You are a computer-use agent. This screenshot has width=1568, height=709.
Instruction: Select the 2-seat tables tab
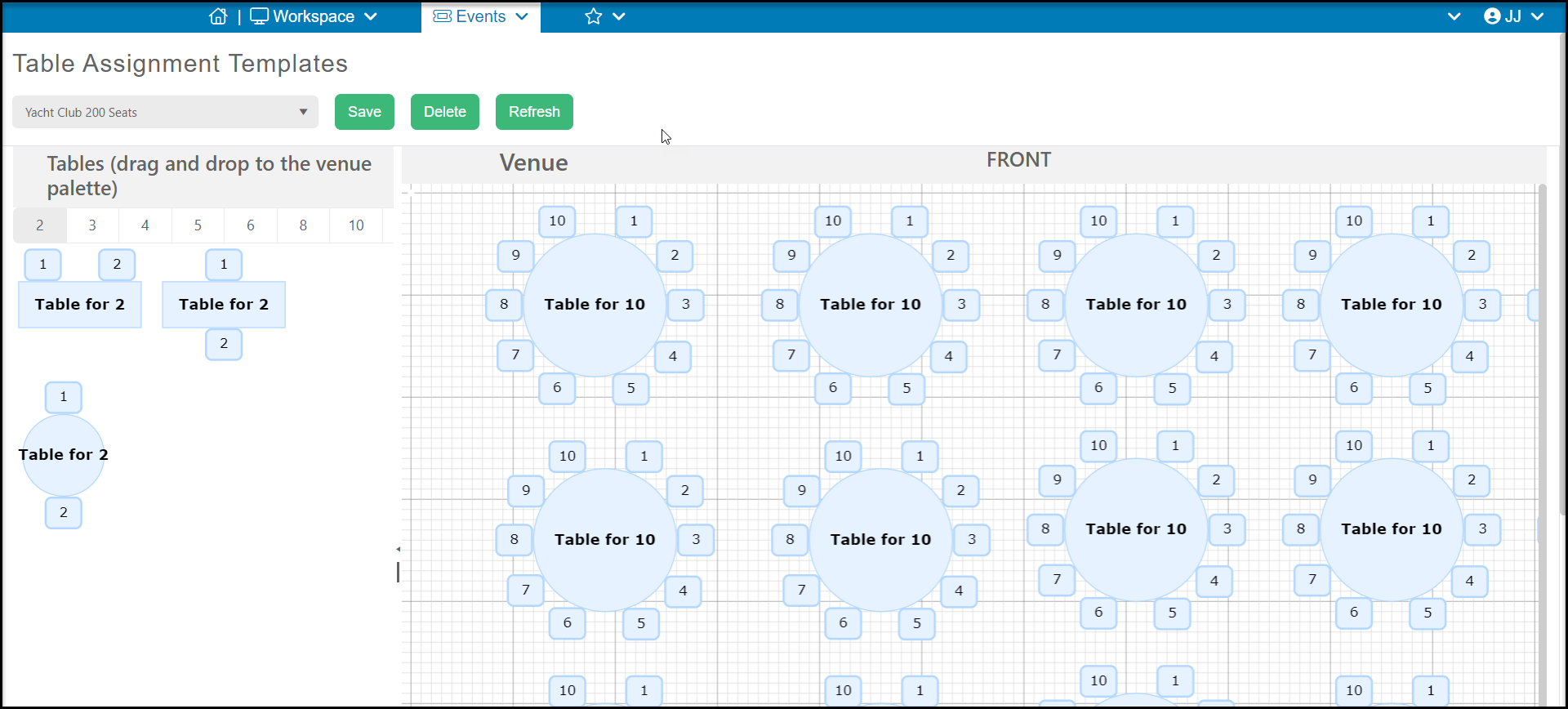tap(39, 225)
